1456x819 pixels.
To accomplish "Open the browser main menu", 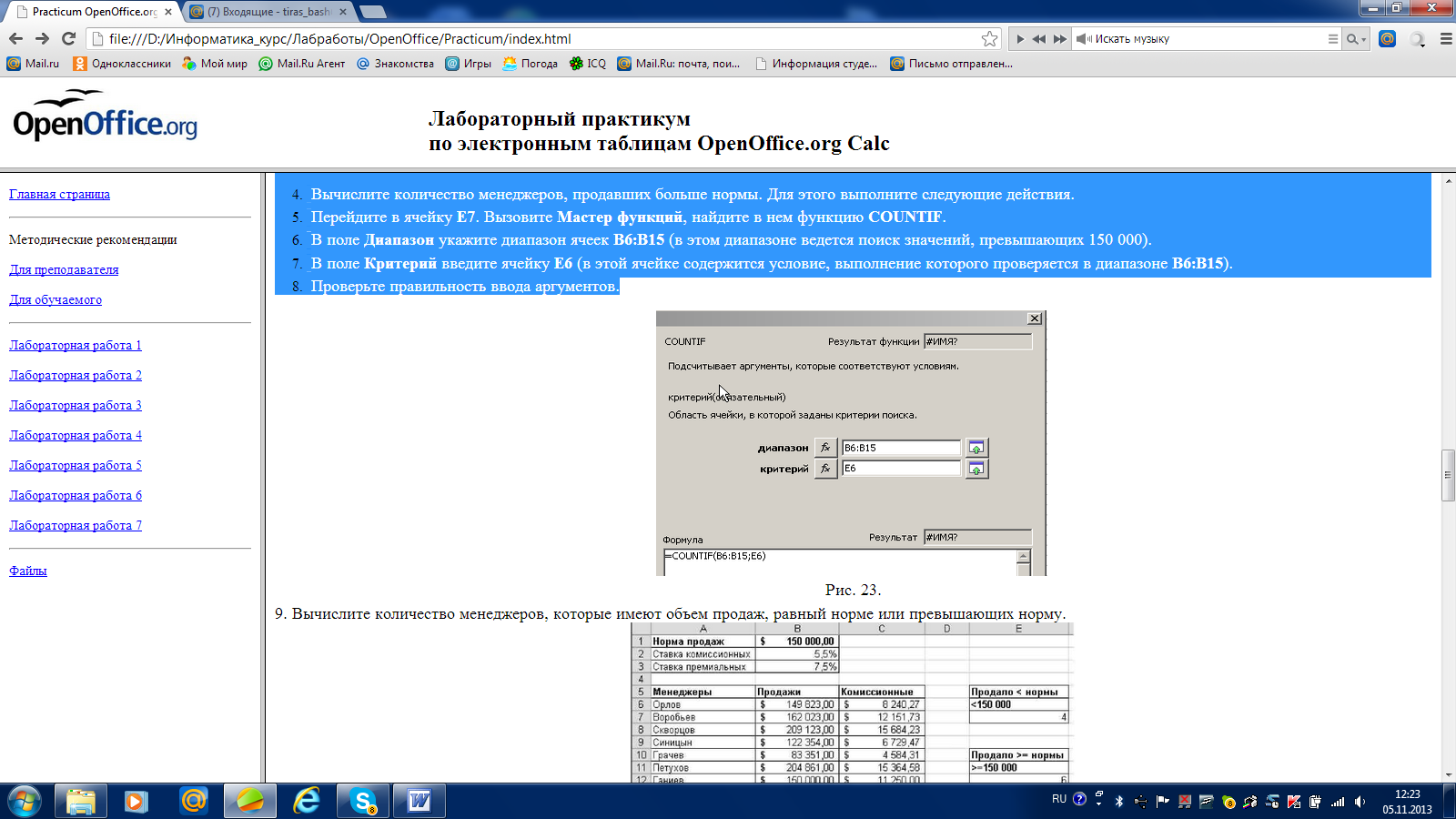I will pyautogui.click(x=1446, y=39).
